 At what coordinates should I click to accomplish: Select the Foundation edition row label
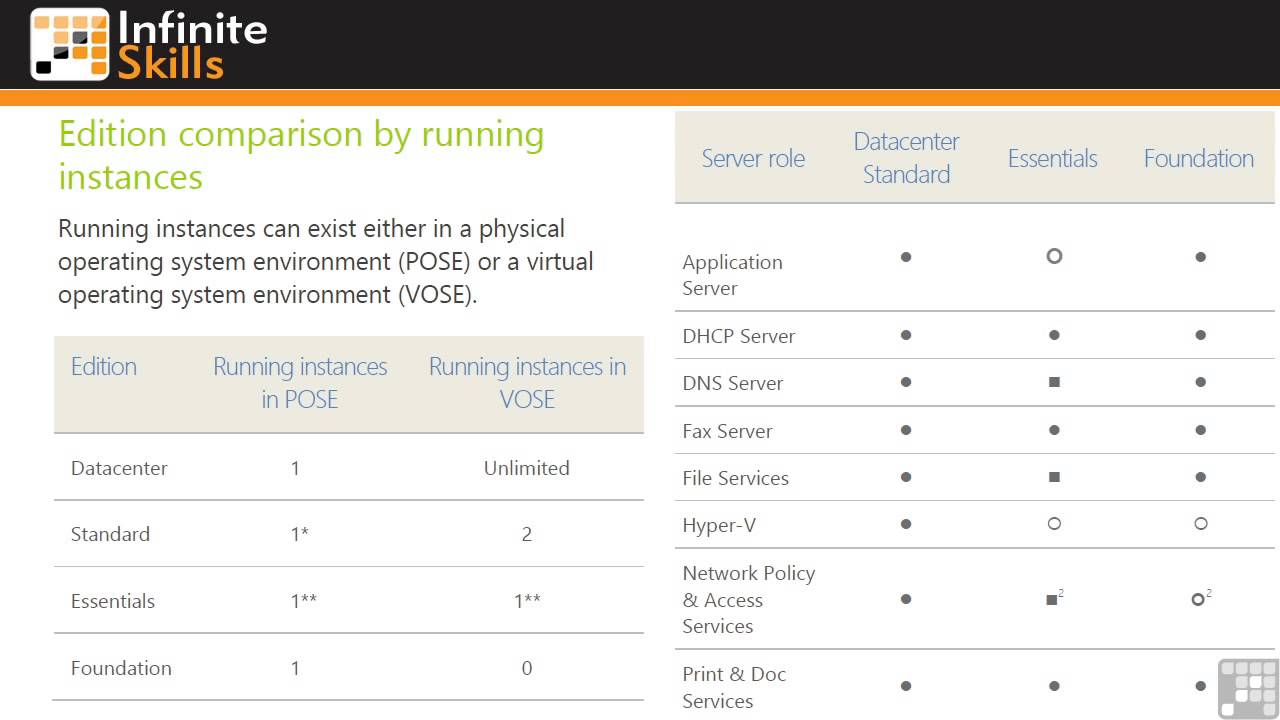[x=121, y=668]
